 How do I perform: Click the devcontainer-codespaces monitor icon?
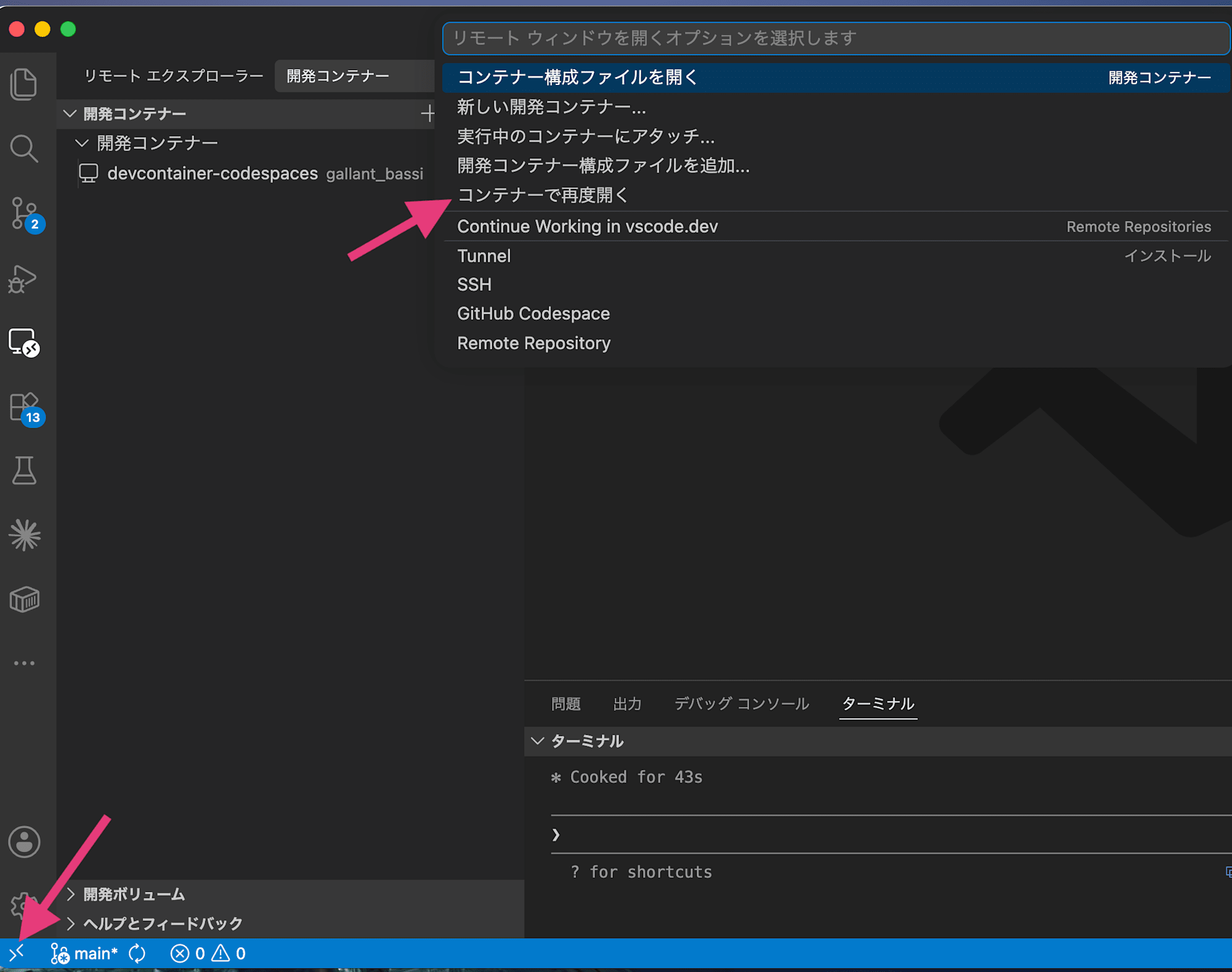(89, 173)
